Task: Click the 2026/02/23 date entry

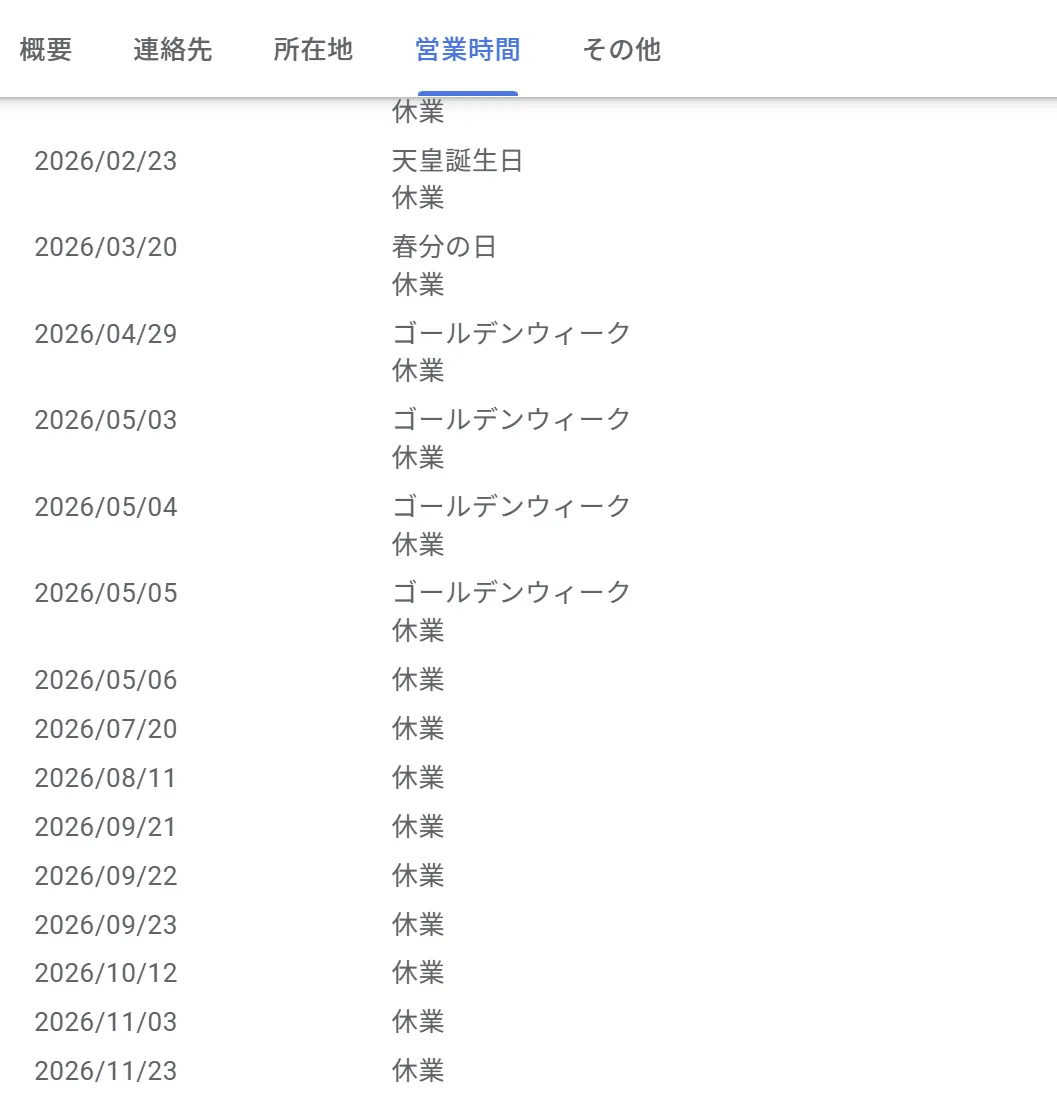Action: pyautogui.click(x=106, y=161)
